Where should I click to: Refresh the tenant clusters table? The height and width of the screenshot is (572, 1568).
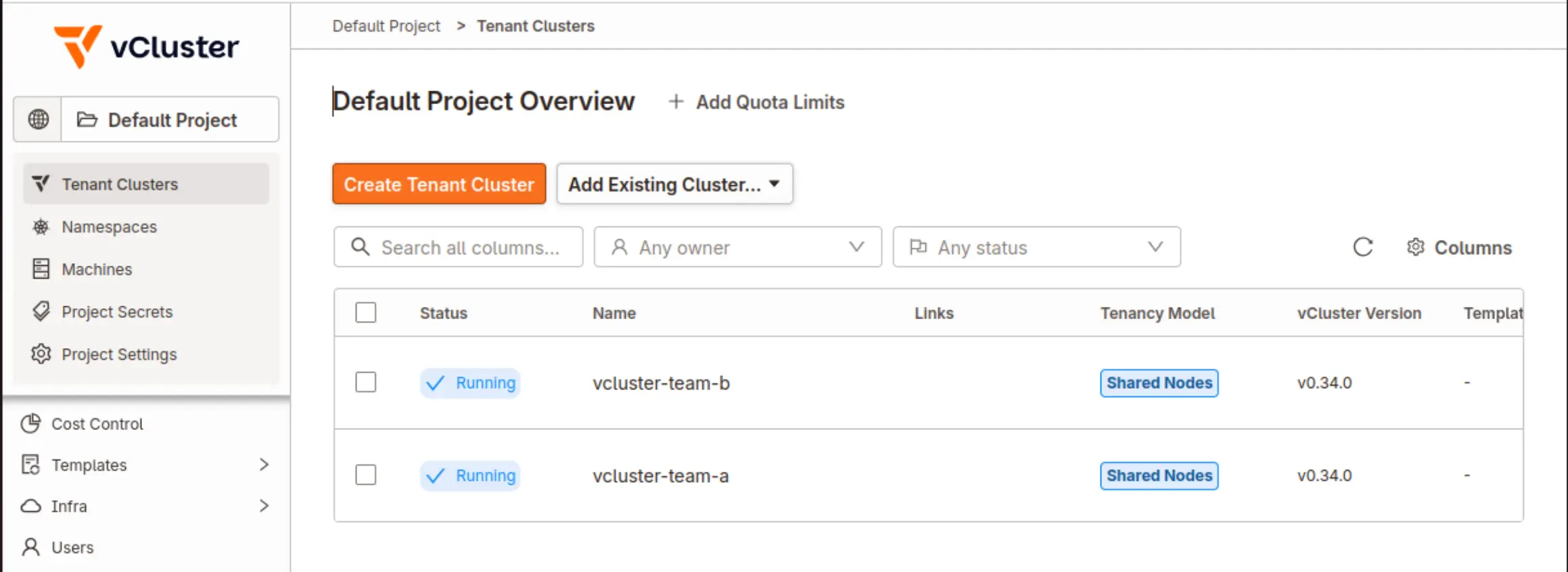(1362, 247)
